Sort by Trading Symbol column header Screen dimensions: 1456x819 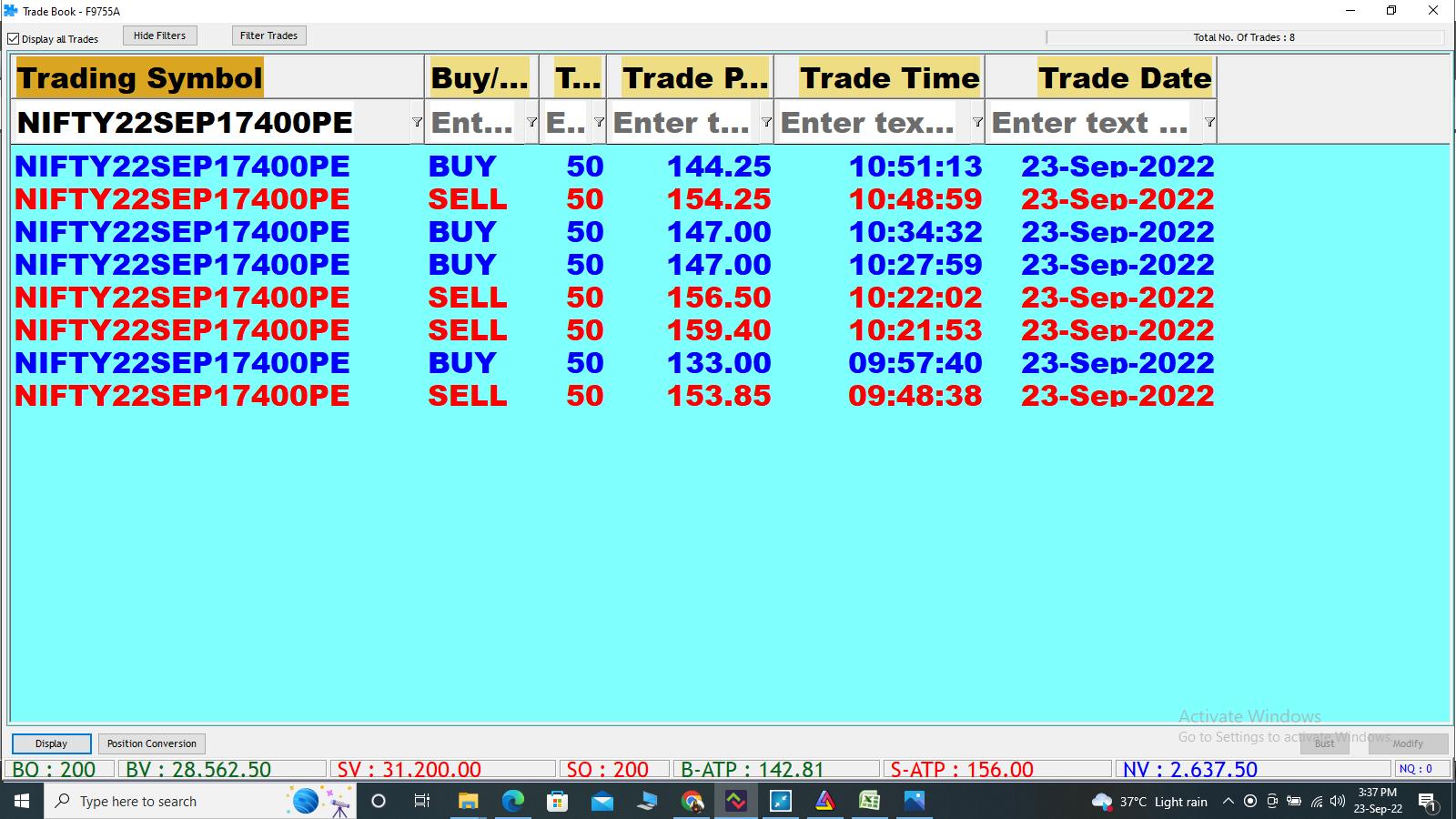click(x=217, y=77)
